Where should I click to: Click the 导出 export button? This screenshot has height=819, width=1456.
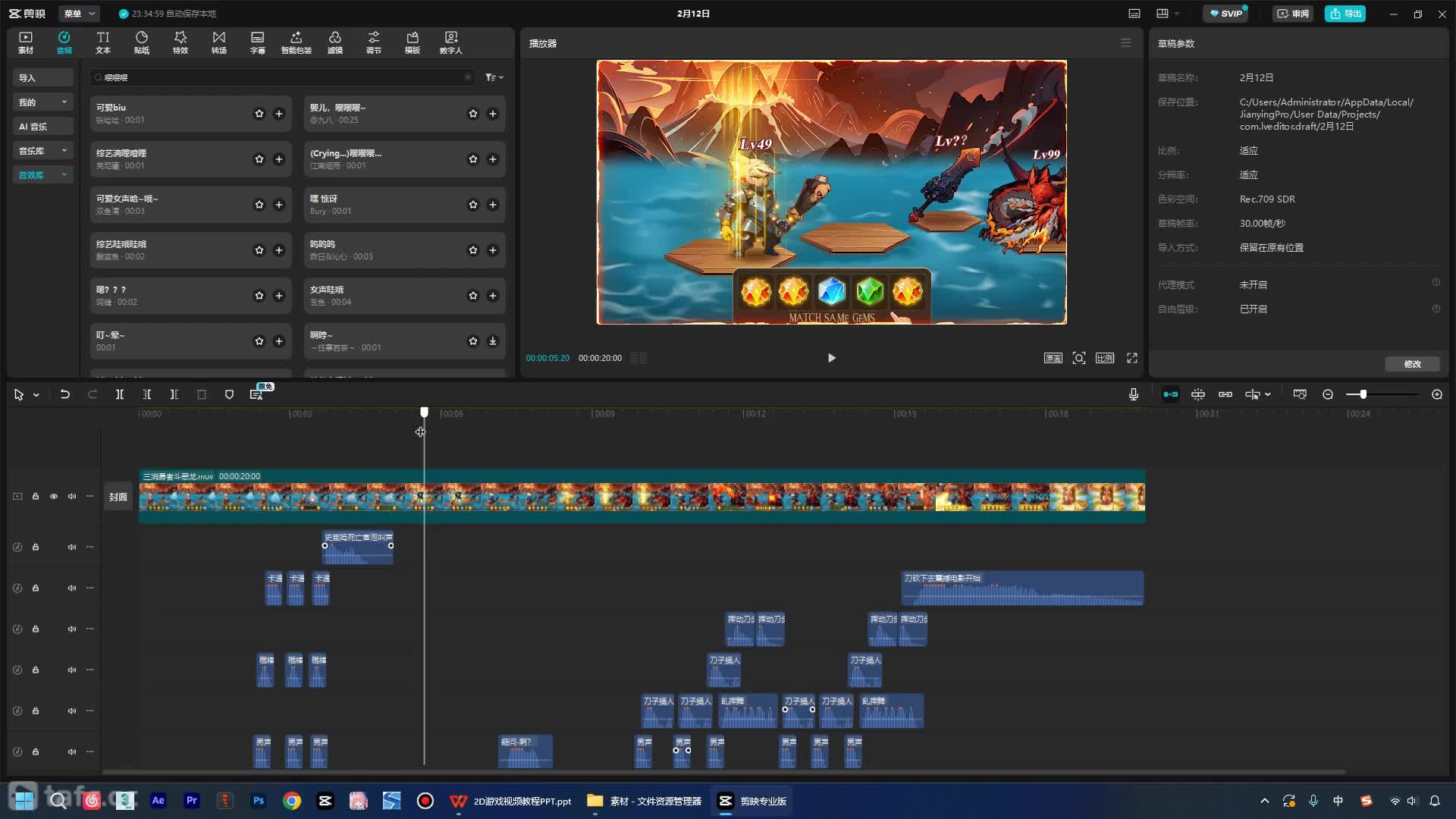[x=1345, y=14]
